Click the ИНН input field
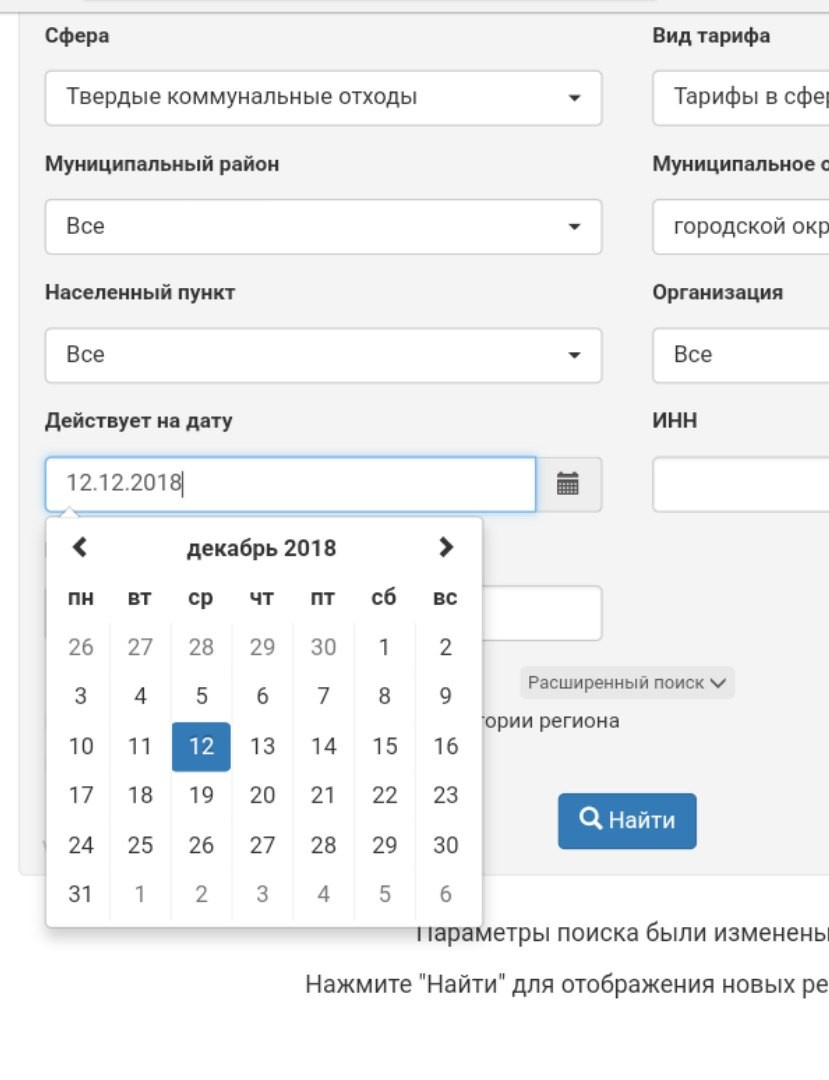This screenshot has height=1080, width=829. click(x=740, y=485)
